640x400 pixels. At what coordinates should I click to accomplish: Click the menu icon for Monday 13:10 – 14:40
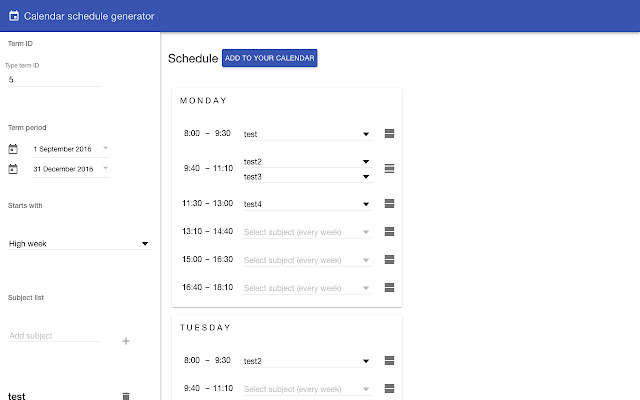pyautogui.click(x=389, y=231)
